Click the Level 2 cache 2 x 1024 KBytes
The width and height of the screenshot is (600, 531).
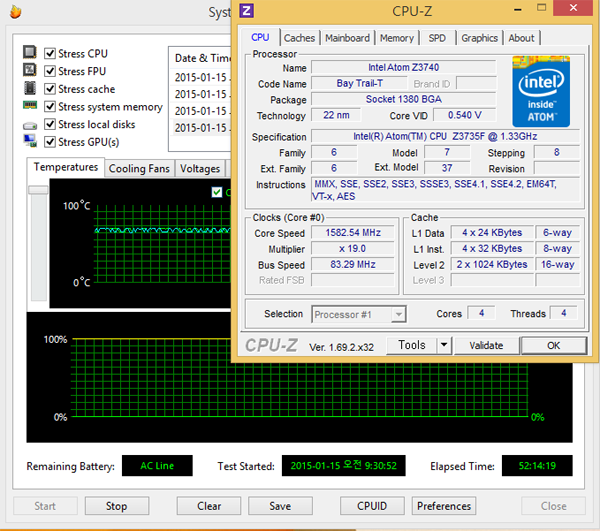point(492,264)
